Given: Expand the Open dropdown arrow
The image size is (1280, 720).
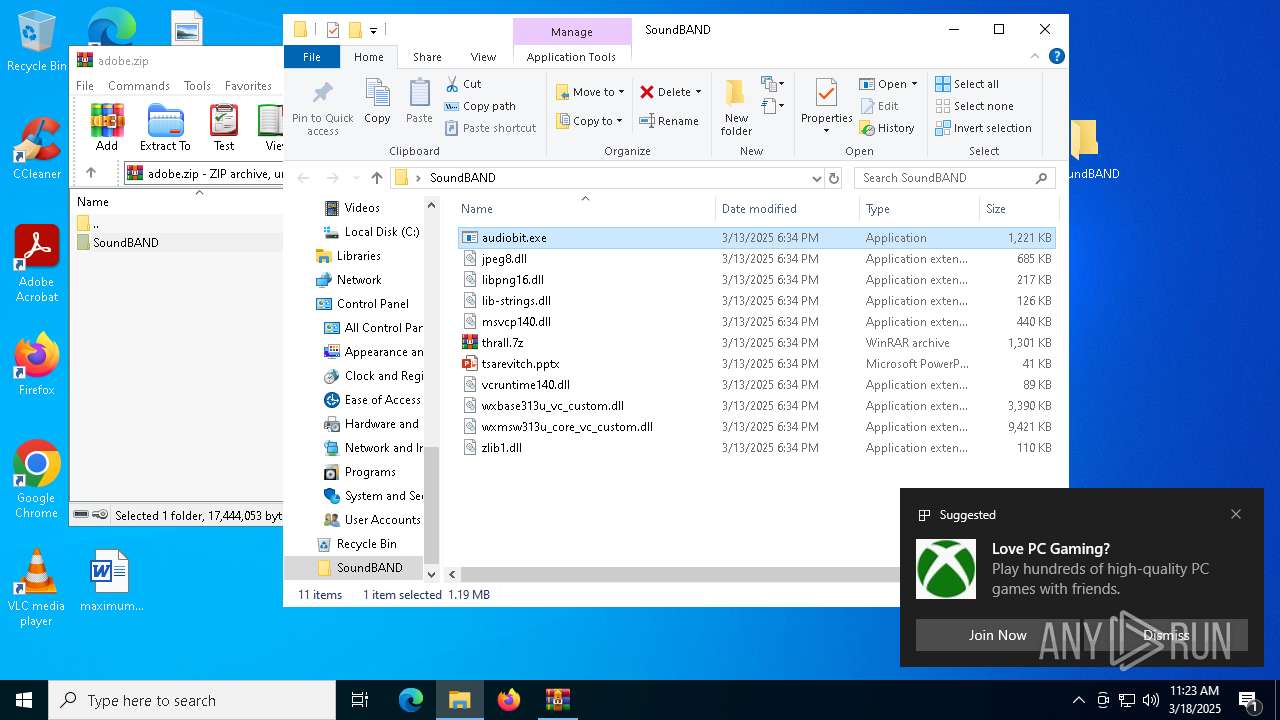Looking at the screenshot, I should click(914, 84).
